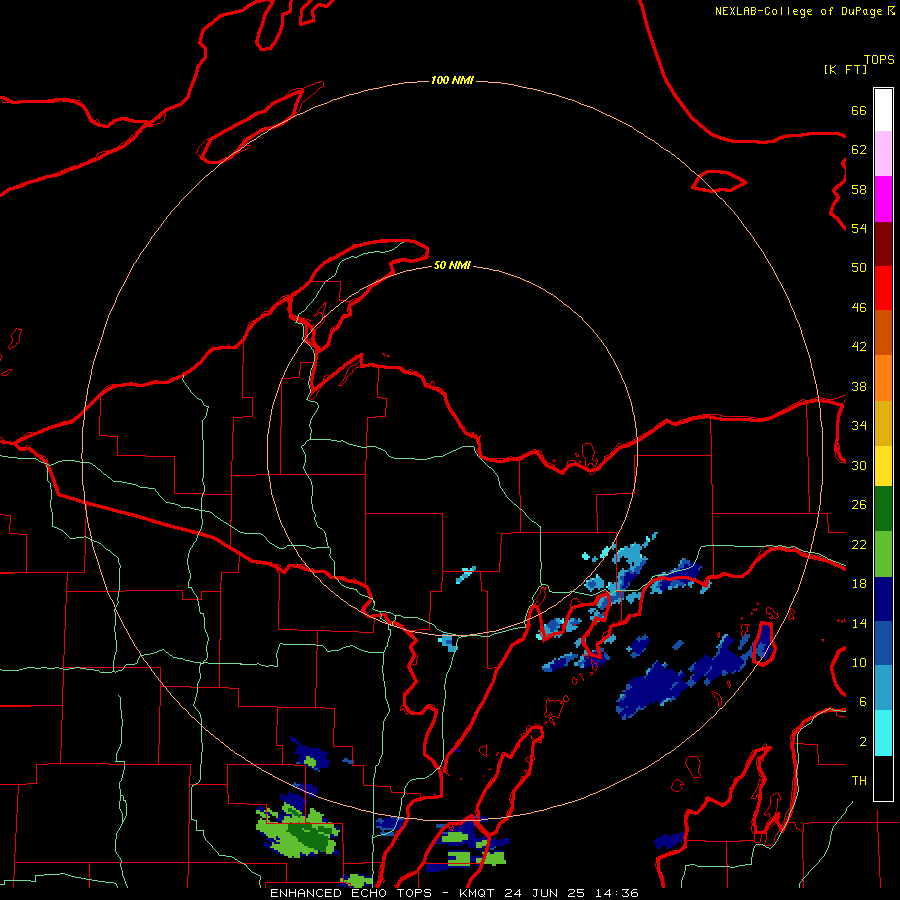Click the 30 legend value
This screenshot has height=900, width=900.
point(859,465)
